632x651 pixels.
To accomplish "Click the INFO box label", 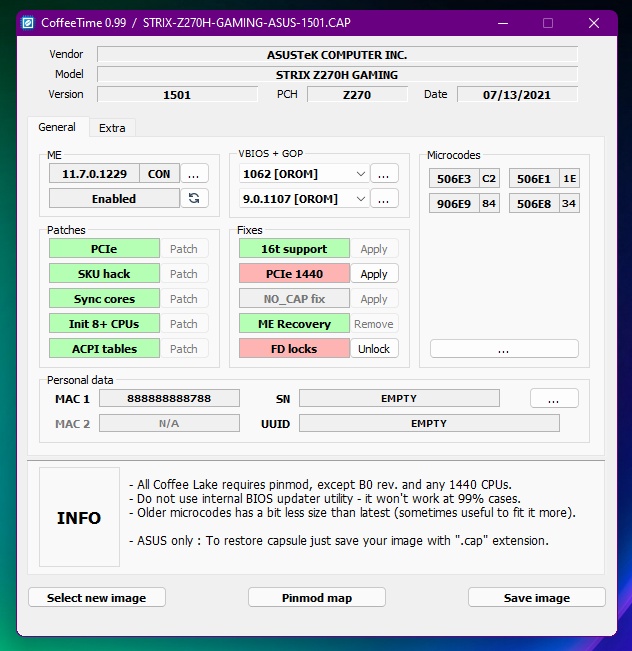I will pyautogui.click(x=79, y=517).
